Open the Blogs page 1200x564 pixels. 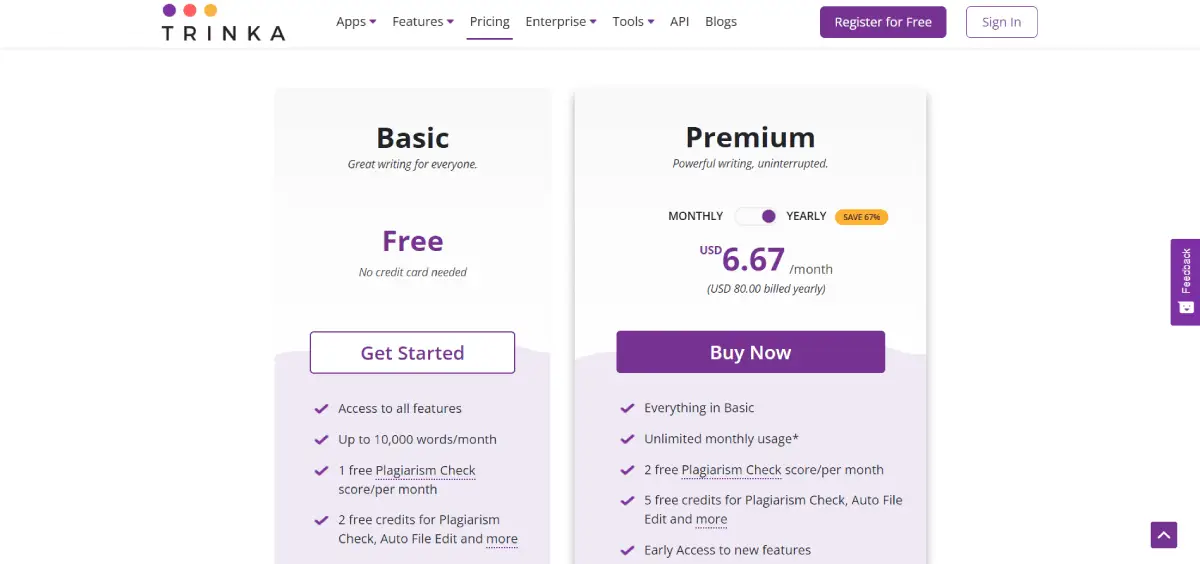pos(721,22)
